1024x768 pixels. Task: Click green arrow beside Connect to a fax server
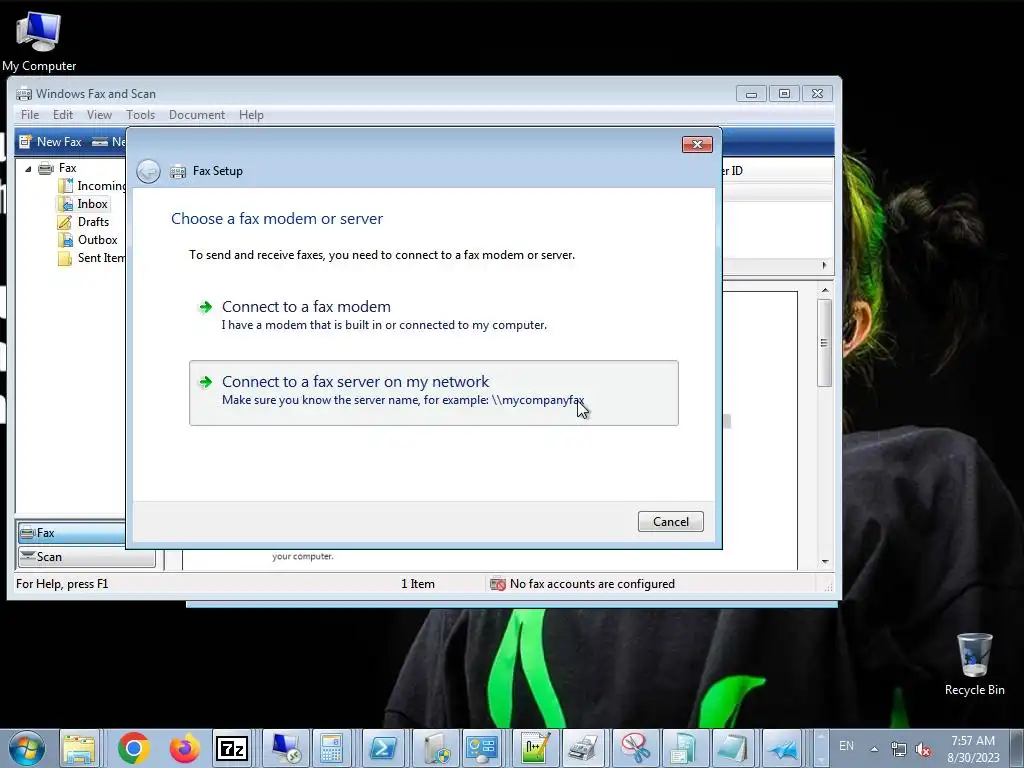(x=206, y=382)
